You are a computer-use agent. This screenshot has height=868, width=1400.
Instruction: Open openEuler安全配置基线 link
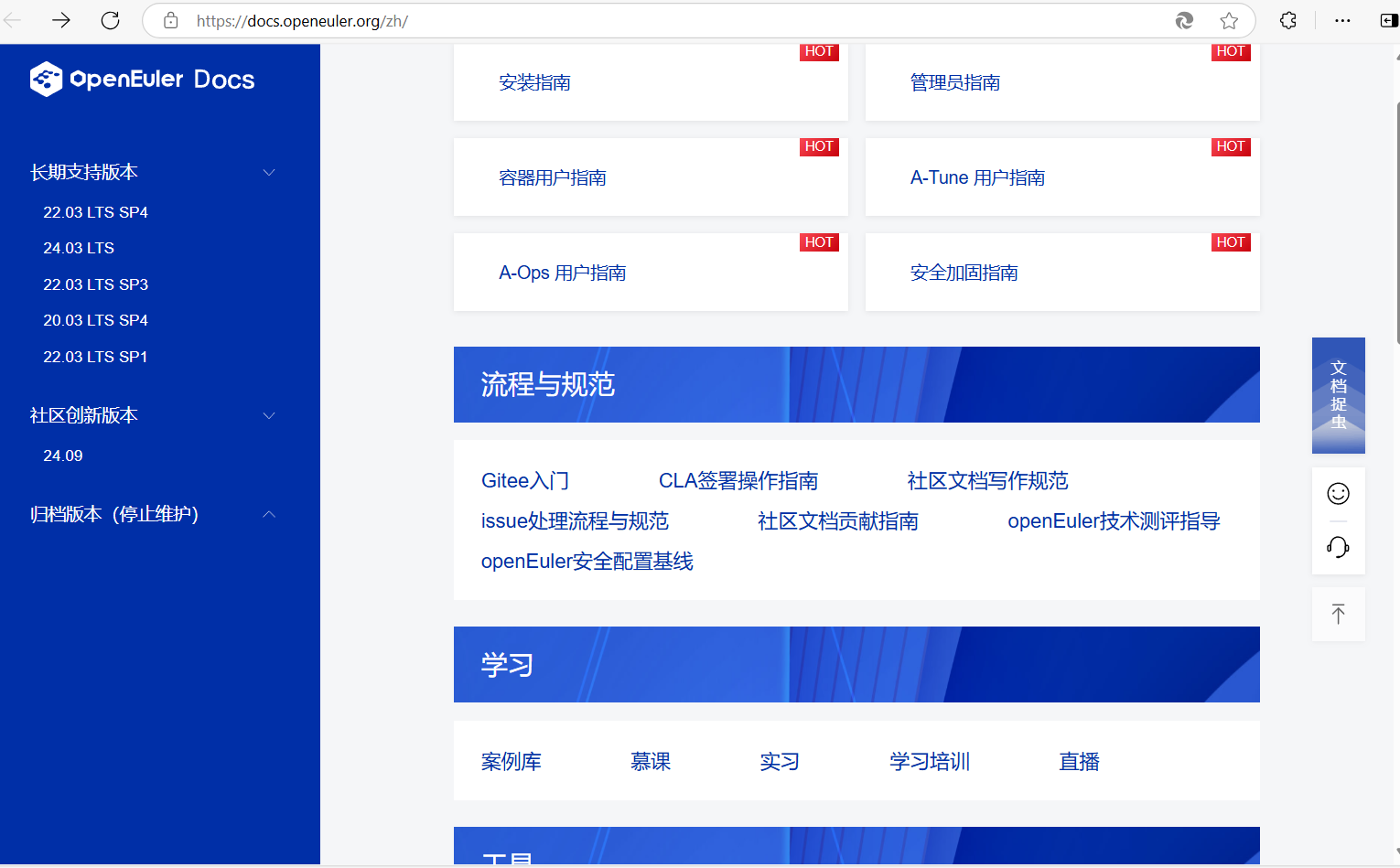click(587, 562)
